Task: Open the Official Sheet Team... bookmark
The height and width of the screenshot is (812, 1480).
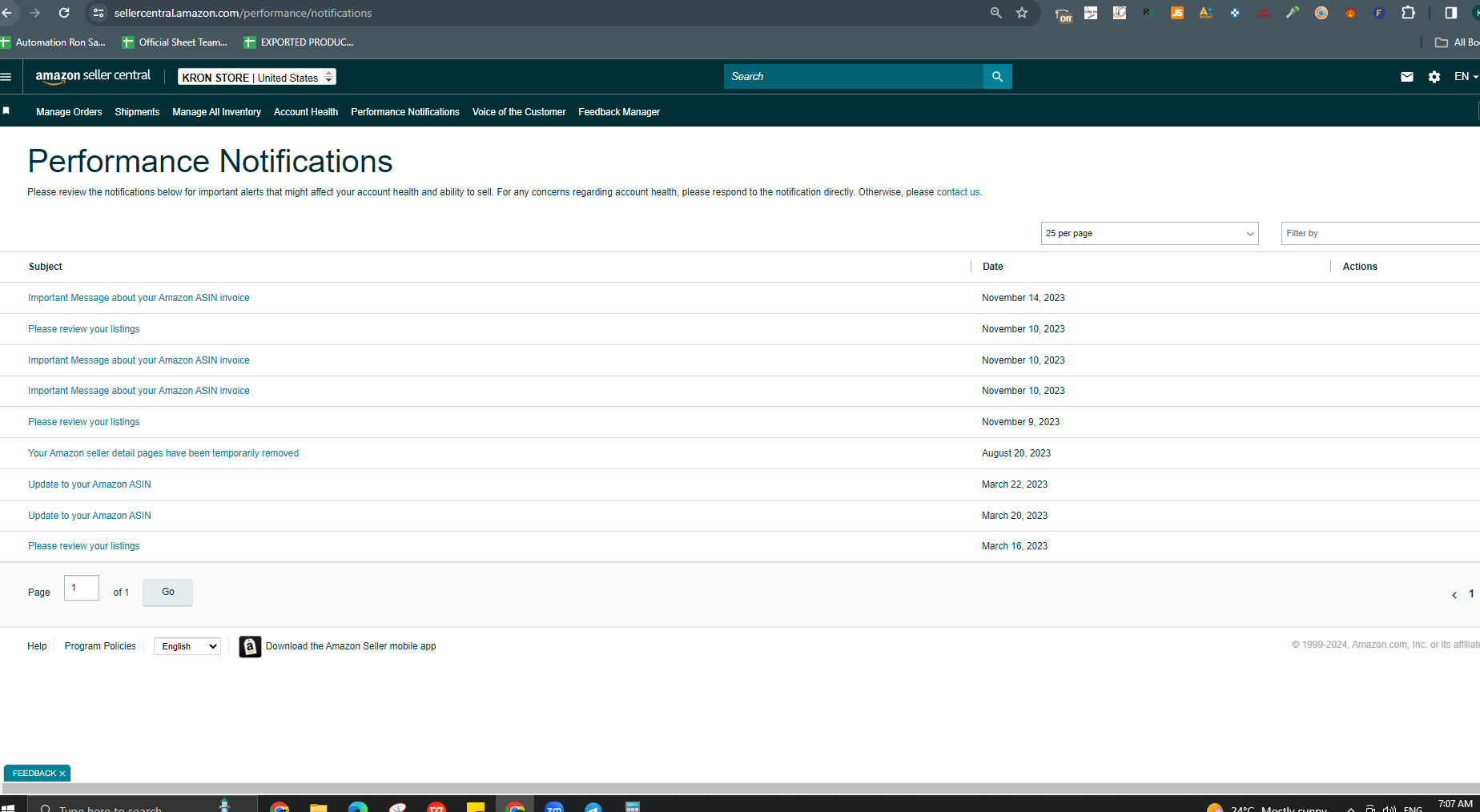Action: [x=175, y=42]
